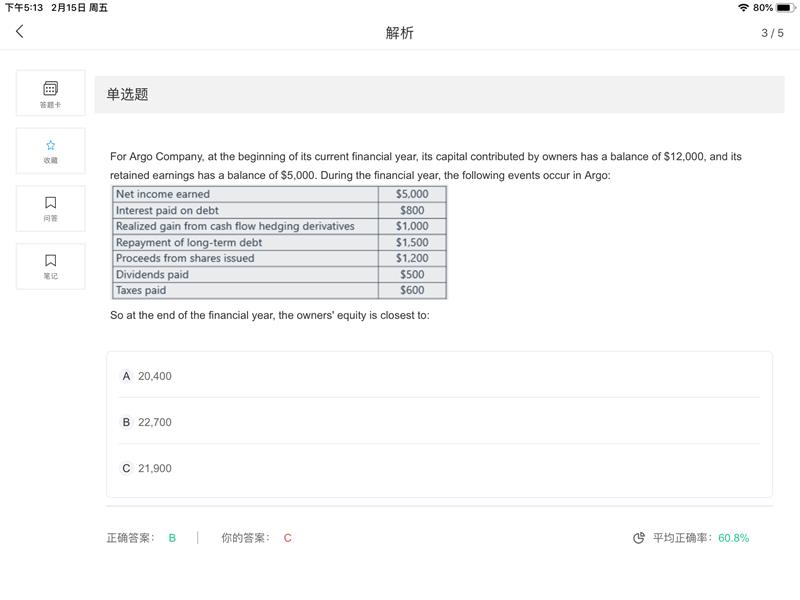Tap the Wi-Fi status icon
This screenshot has width=800, height=600.
pos(743,8)
